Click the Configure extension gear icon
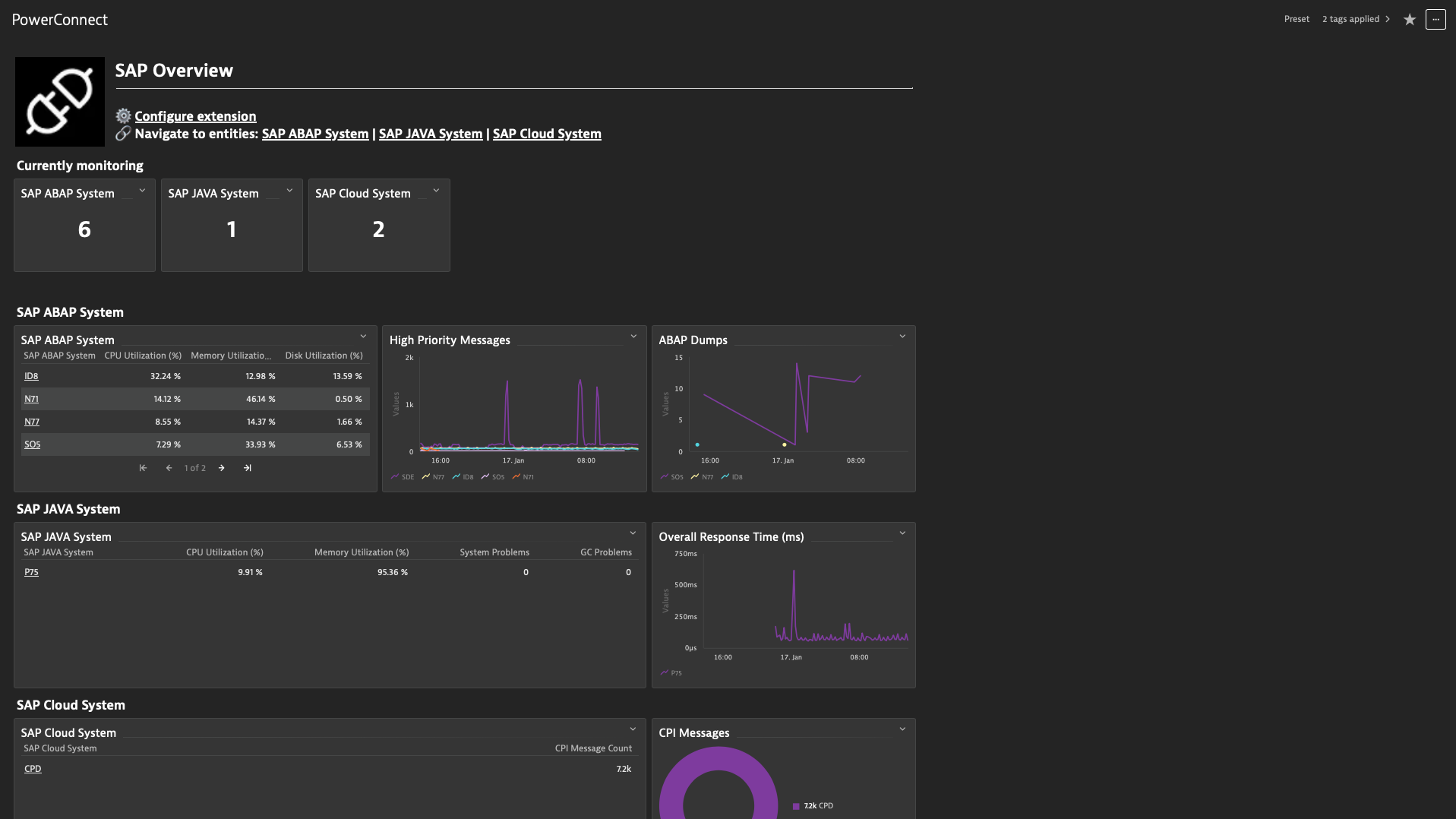The image size is (1456, 819). click(x=124, y=116)
